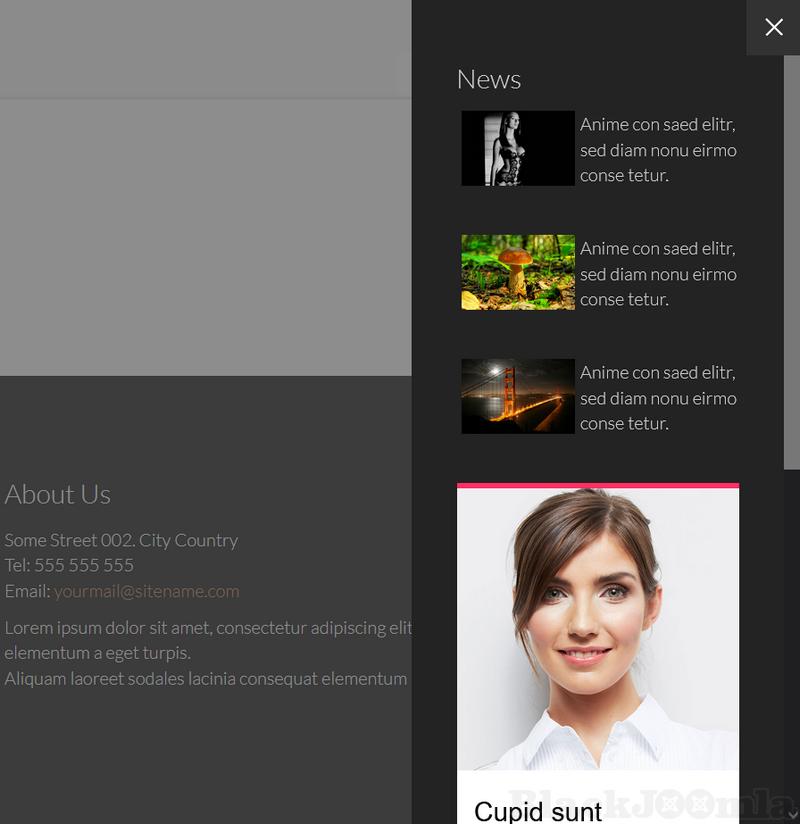The width and height of the screenshot is (800, 824).
Task: Click the news text beside the bridge image
Action: (x=657, y=398)
